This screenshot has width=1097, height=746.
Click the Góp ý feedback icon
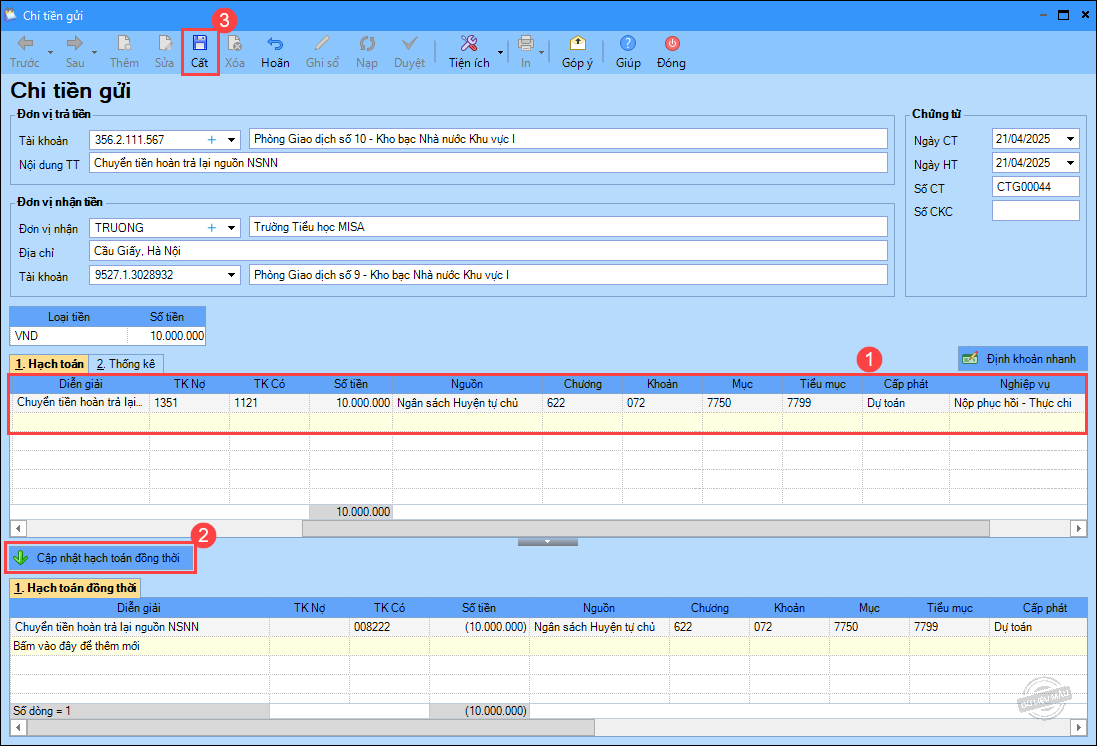pos(577,44)
